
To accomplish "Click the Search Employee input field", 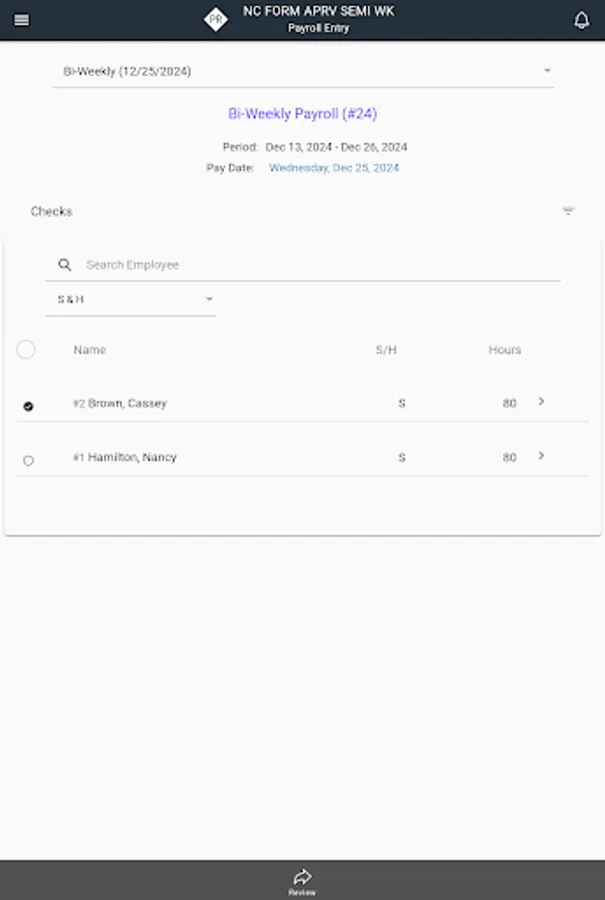I will tap(300, 264).
